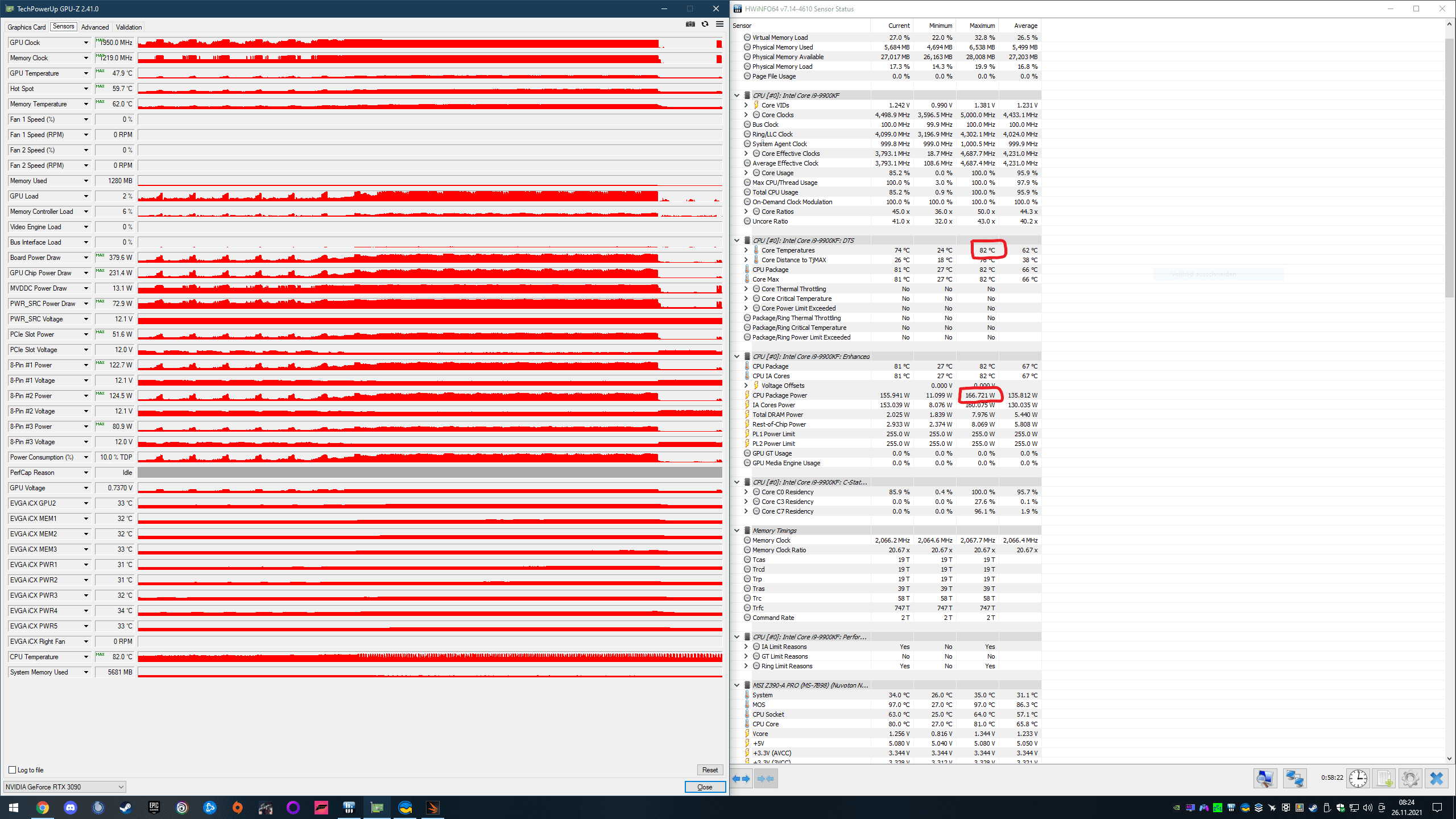Click the GPU-Z refresh sensors icon
The image size is (1456, 819).
click(705, 24)
